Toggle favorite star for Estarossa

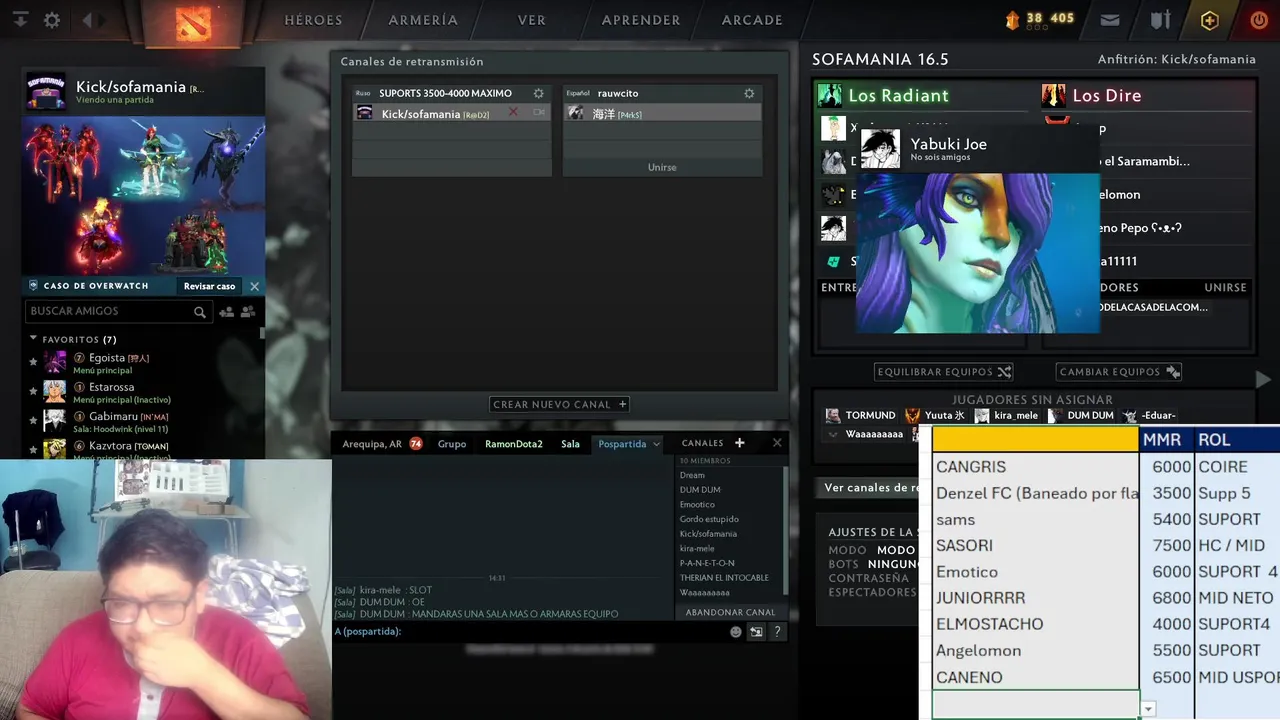click(33, 391)
